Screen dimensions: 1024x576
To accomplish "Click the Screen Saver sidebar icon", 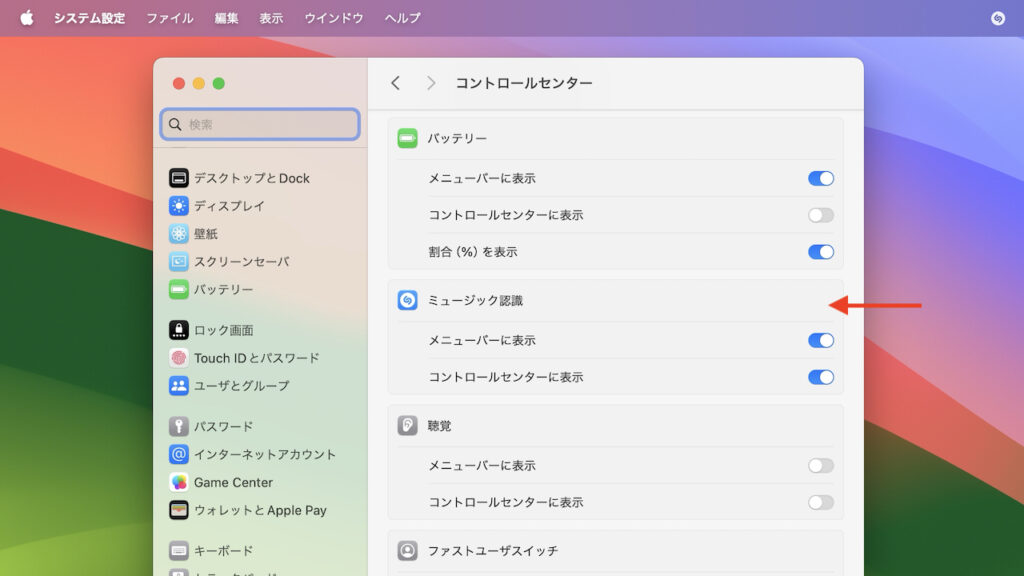I will tap(179, 262).
